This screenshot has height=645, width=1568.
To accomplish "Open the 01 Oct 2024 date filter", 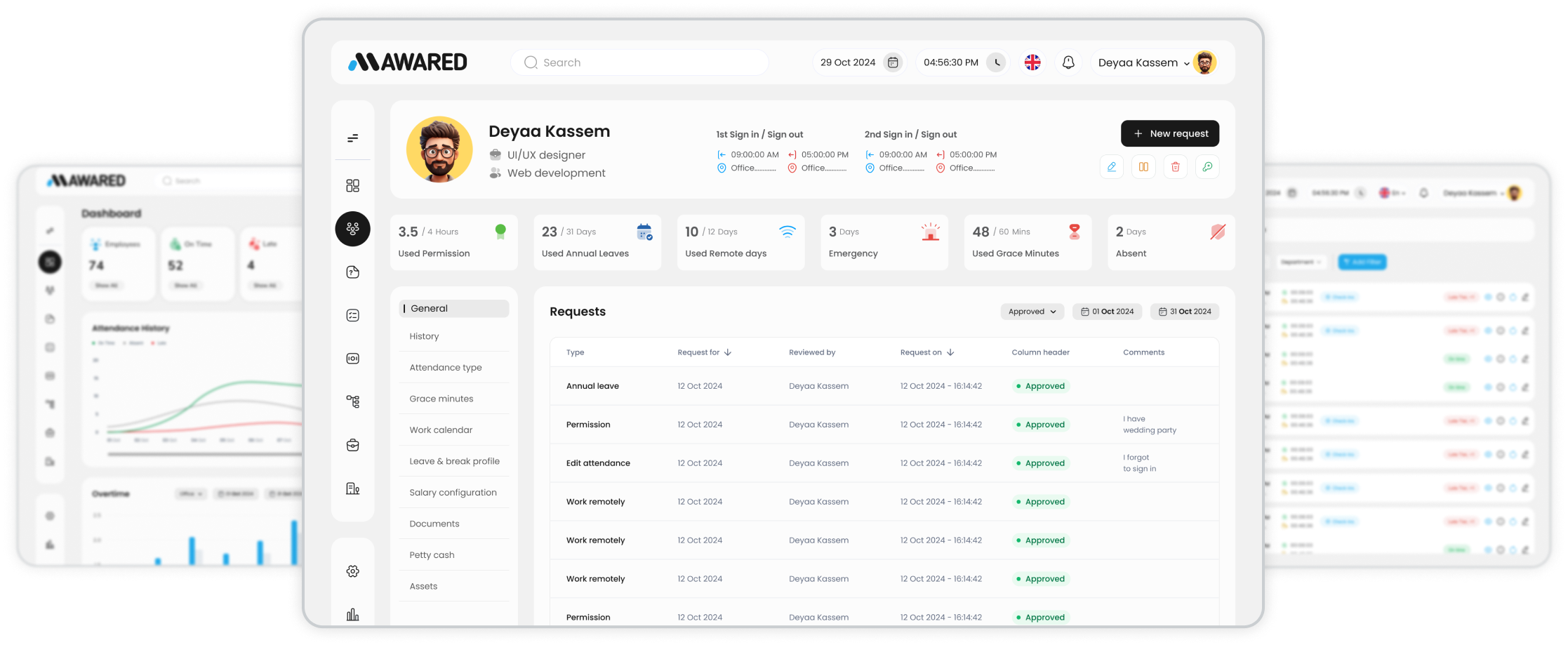I will click(1107, 312).
